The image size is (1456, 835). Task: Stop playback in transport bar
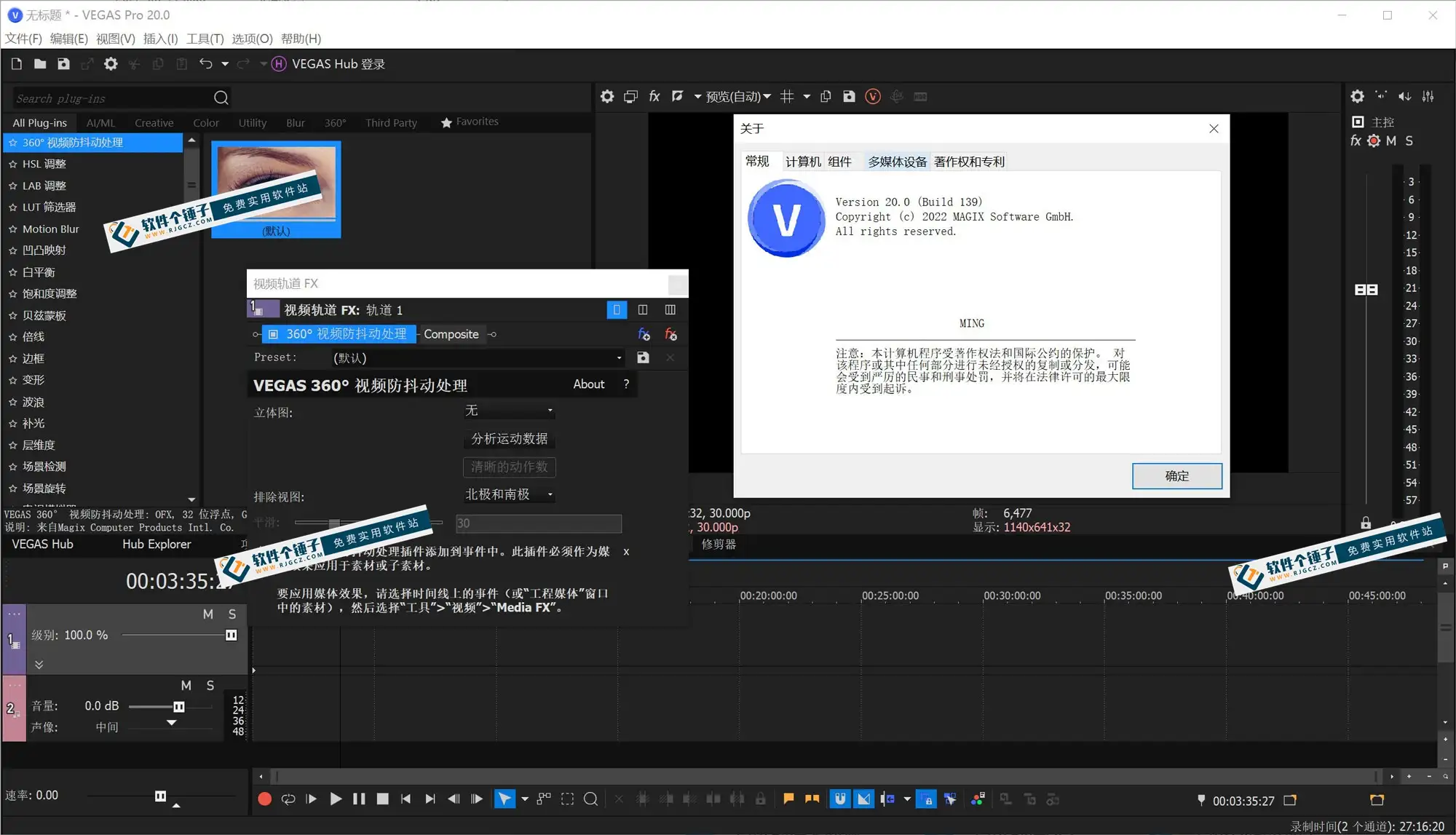pyautogui.click(x=382, y=799)
